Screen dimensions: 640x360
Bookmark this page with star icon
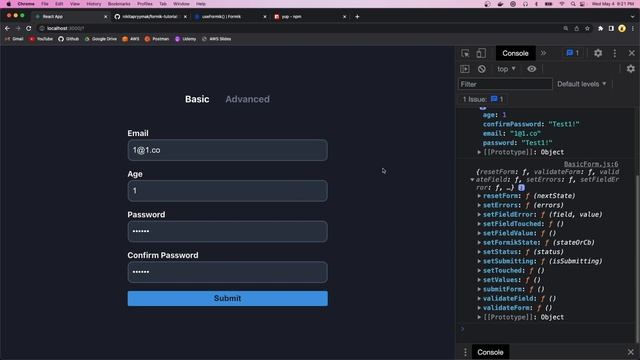587,28
